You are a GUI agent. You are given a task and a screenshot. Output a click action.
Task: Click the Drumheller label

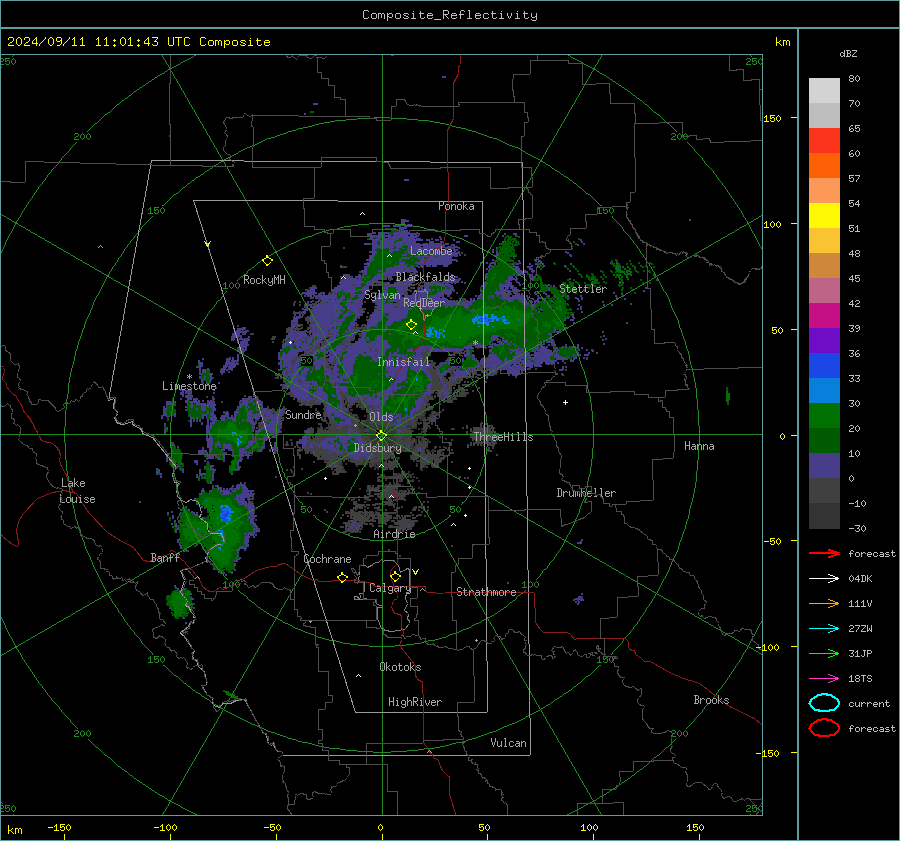pos(586,493)
